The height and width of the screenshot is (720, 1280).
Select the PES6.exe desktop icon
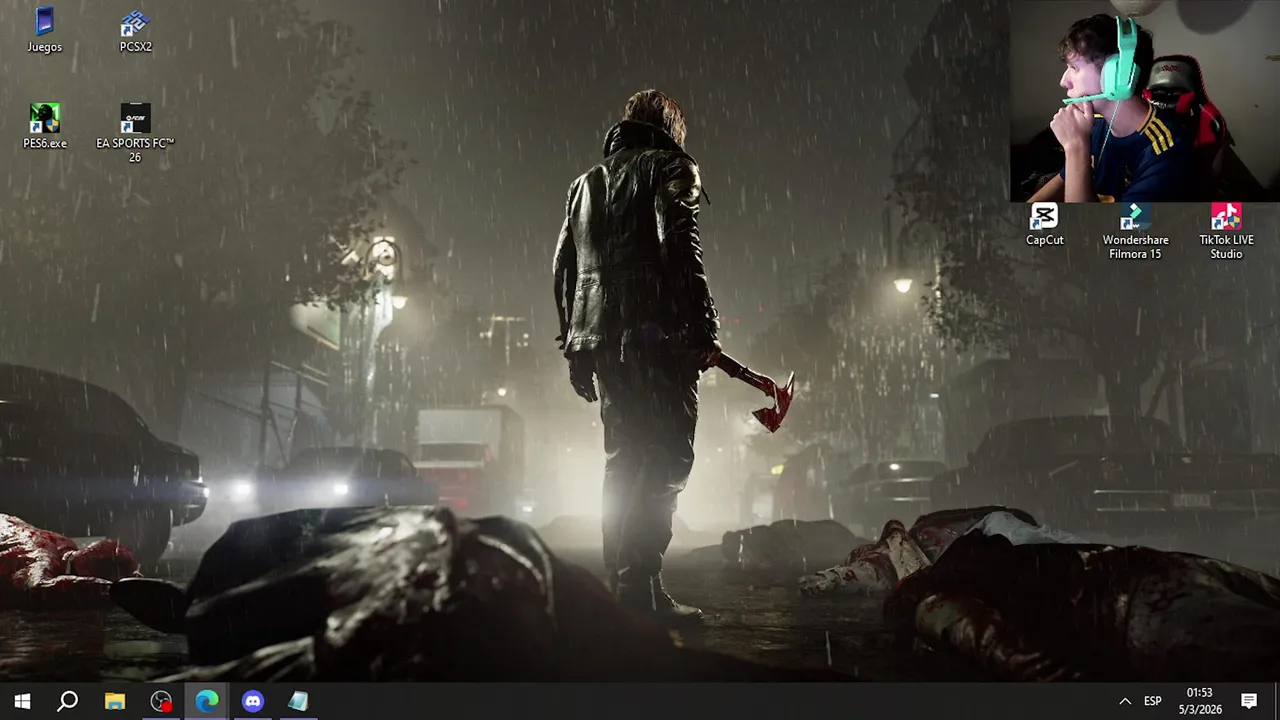[45, 126]
